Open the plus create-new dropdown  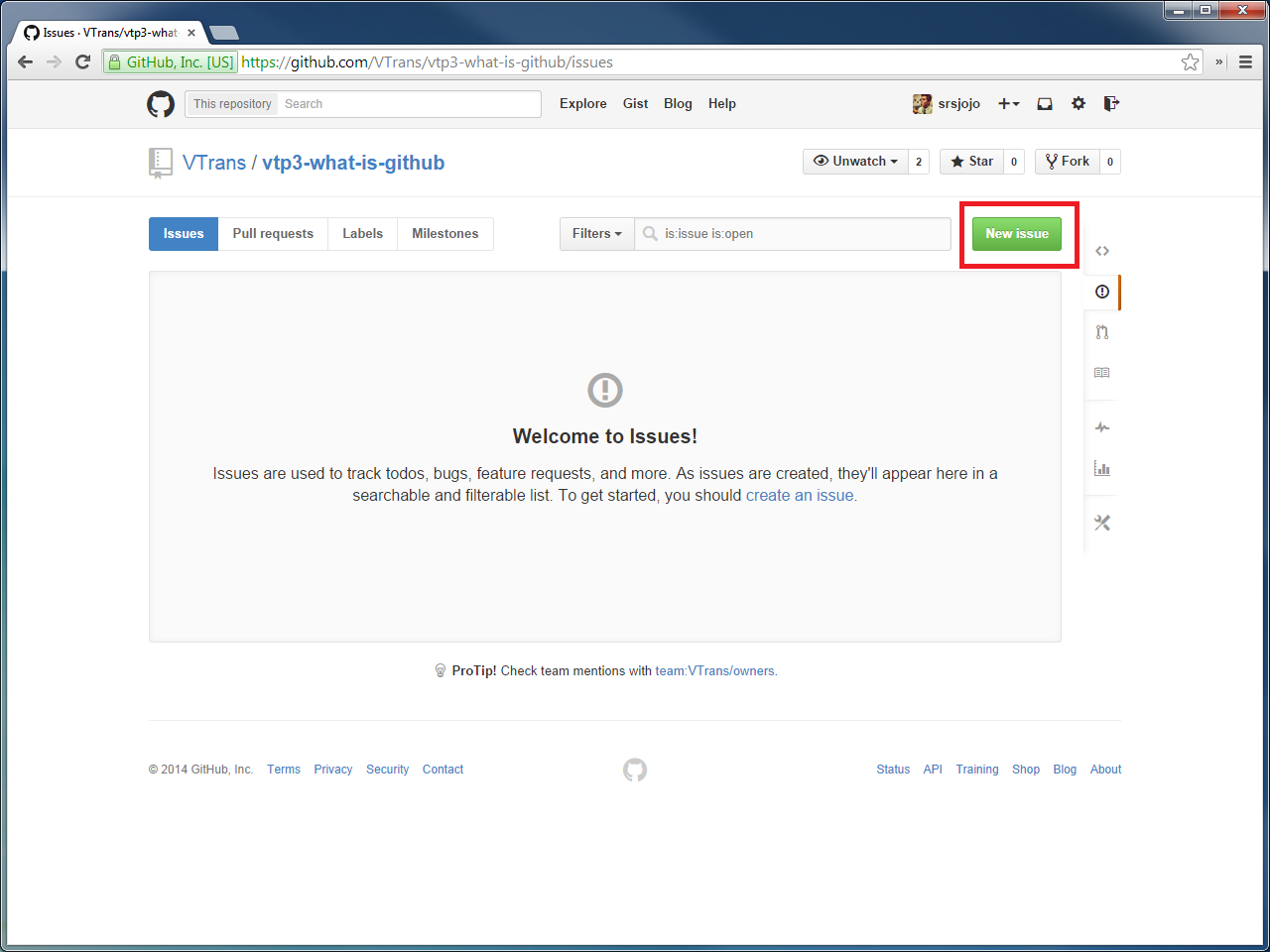click(1009, 103)
